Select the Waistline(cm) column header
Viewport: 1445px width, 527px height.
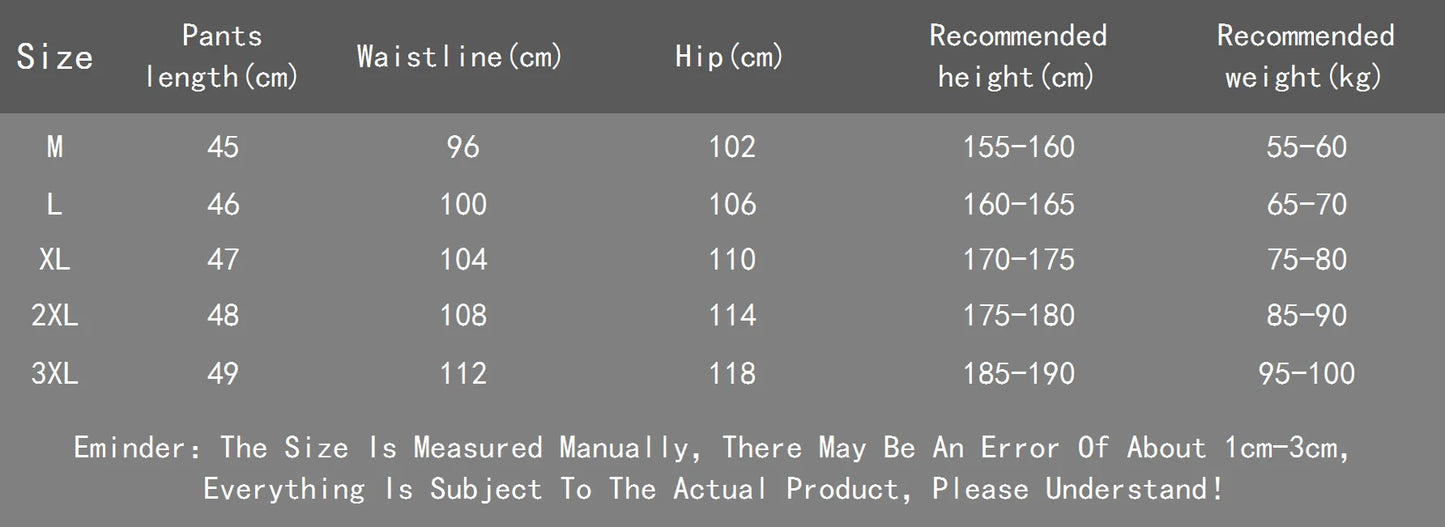click(460, 56)
